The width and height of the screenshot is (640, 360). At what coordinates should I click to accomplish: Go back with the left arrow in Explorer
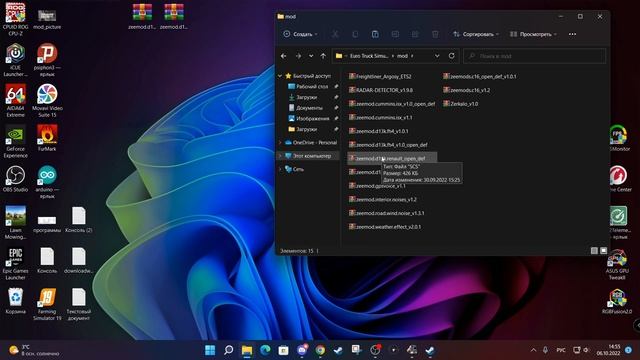pos(284,56)
